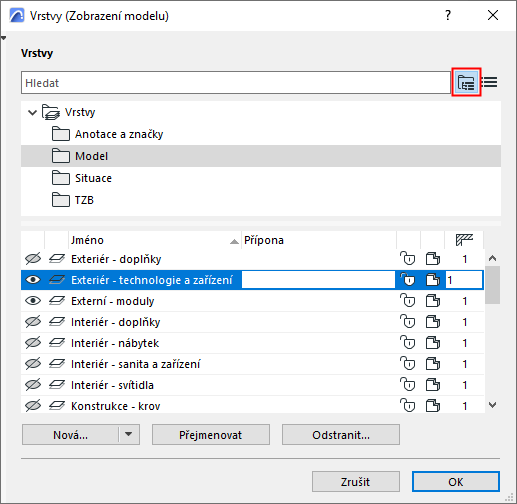Viewport: 517px width, 504px height.
Task: Select the Interiér - svítidla layer name
Action: 112,385
